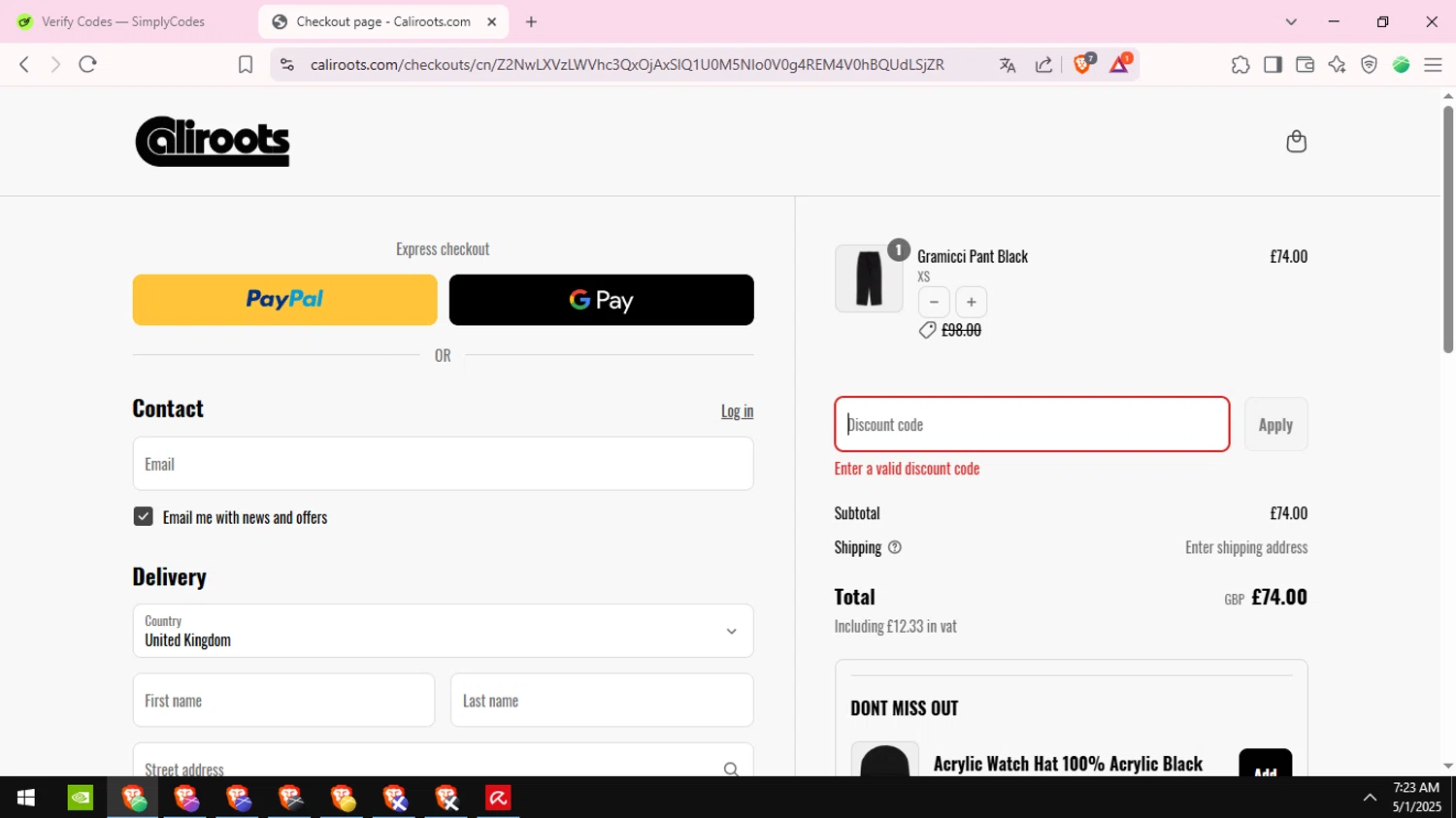This screenshot has width=1456, height=818.
Task: Click the Email input field
Action: tap(443, 464)
